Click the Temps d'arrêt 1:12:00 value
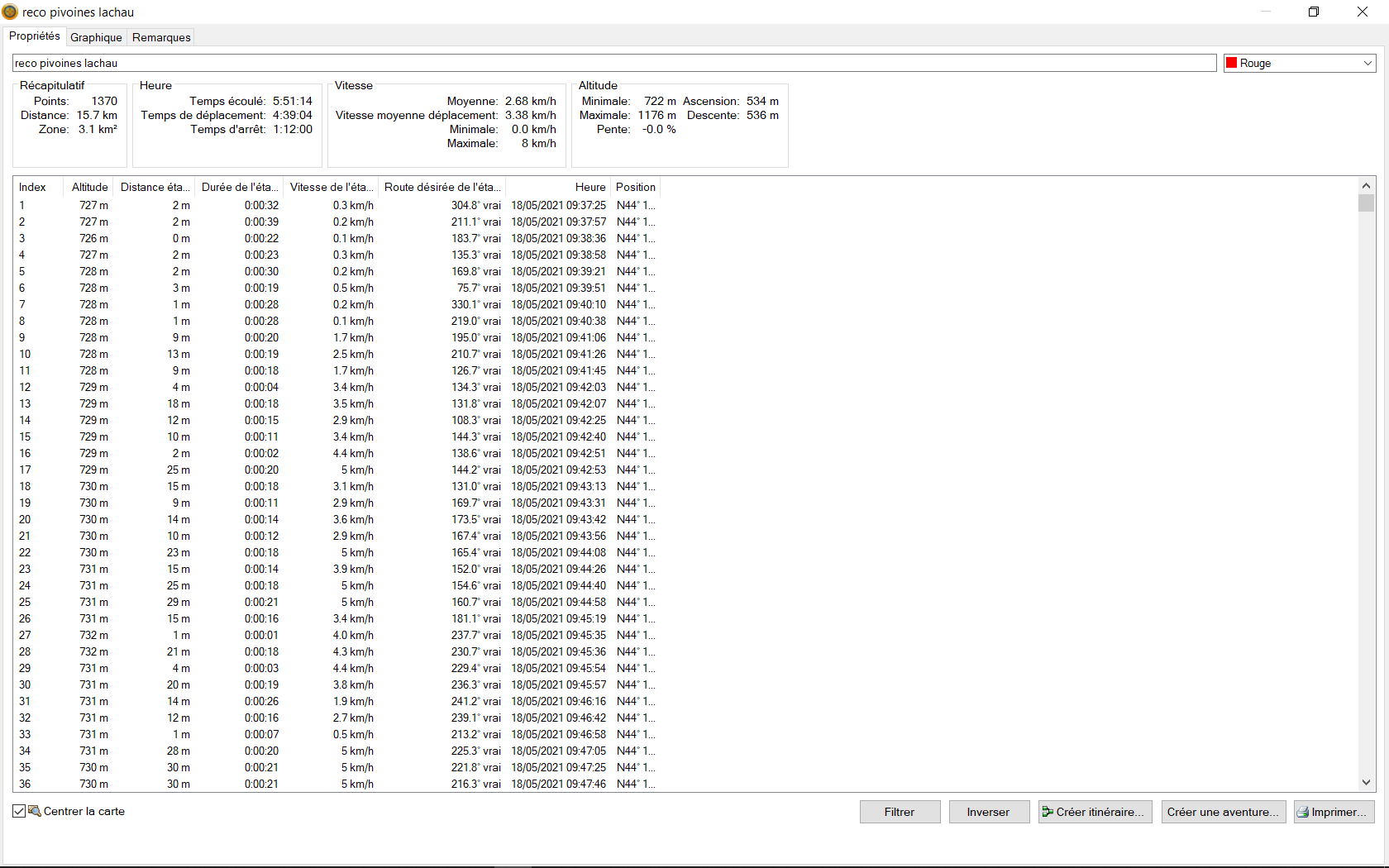1389x868 pixels. click(x=293, y=129)
